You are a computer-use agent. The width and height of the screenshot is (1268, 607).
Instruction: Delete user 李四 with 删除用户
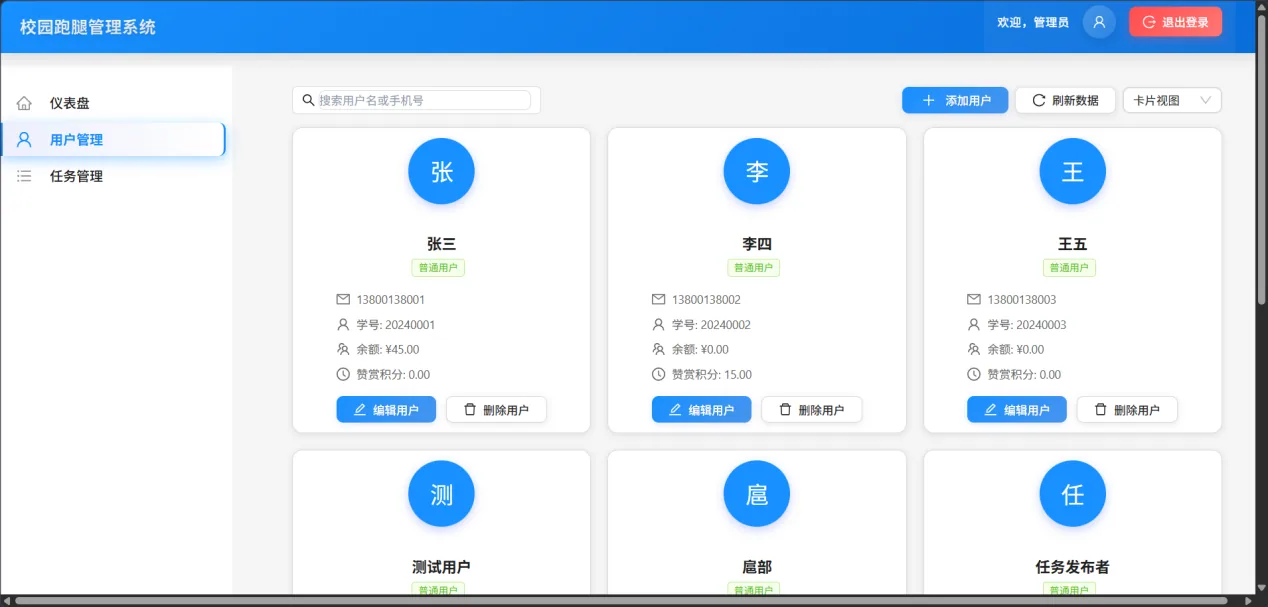click(x=811, y=409)
